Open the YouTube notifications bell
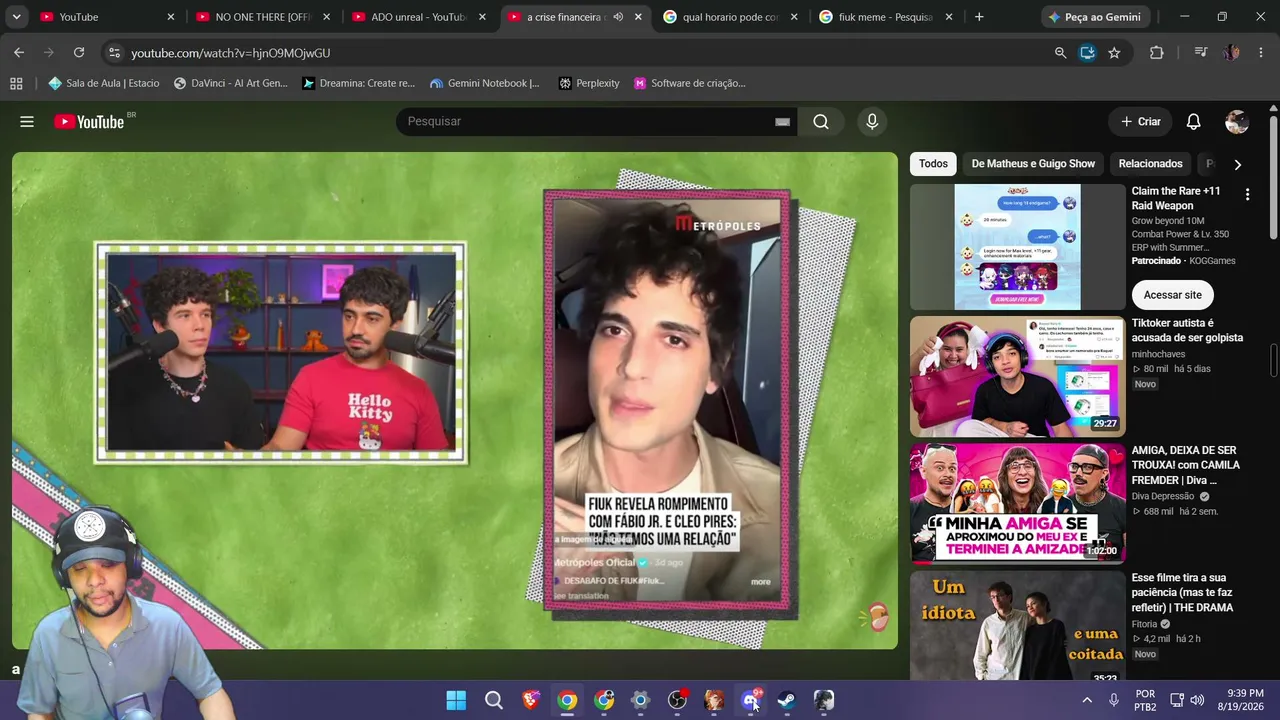This screenshot has height=720, width=1280. [1193, 122]
